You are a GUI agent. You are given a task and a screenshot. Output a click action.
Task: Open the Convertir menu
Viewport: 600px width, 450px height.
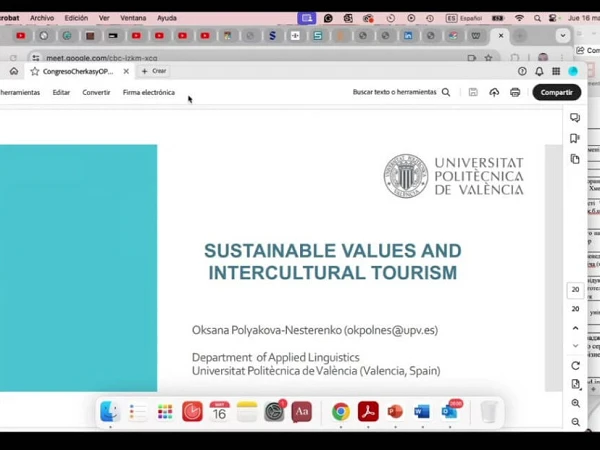coord(96,92)
